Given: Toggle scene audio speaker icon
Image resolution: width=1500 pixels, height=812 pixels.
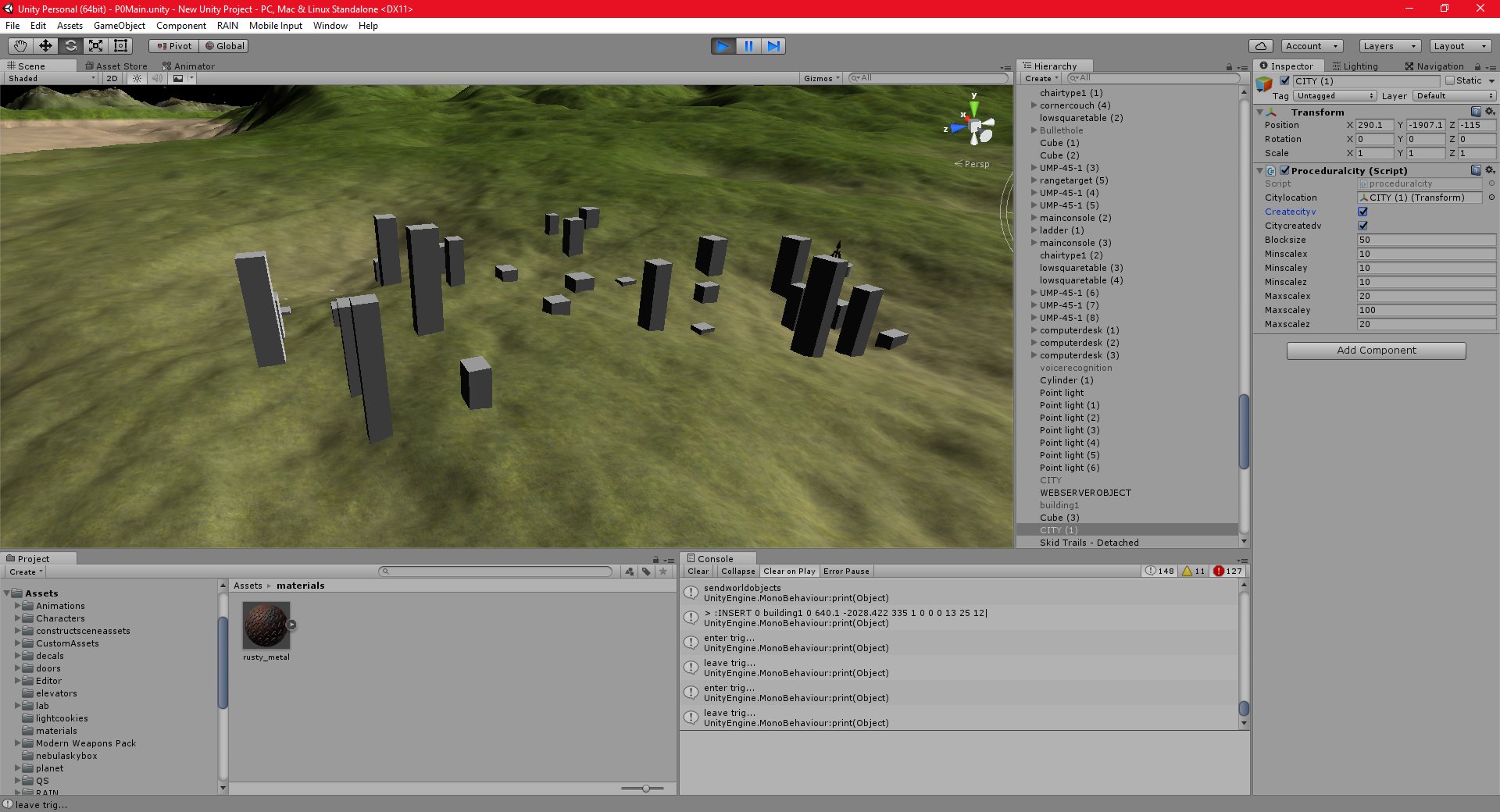Looking at the screenshot, I should click(157, 78).
